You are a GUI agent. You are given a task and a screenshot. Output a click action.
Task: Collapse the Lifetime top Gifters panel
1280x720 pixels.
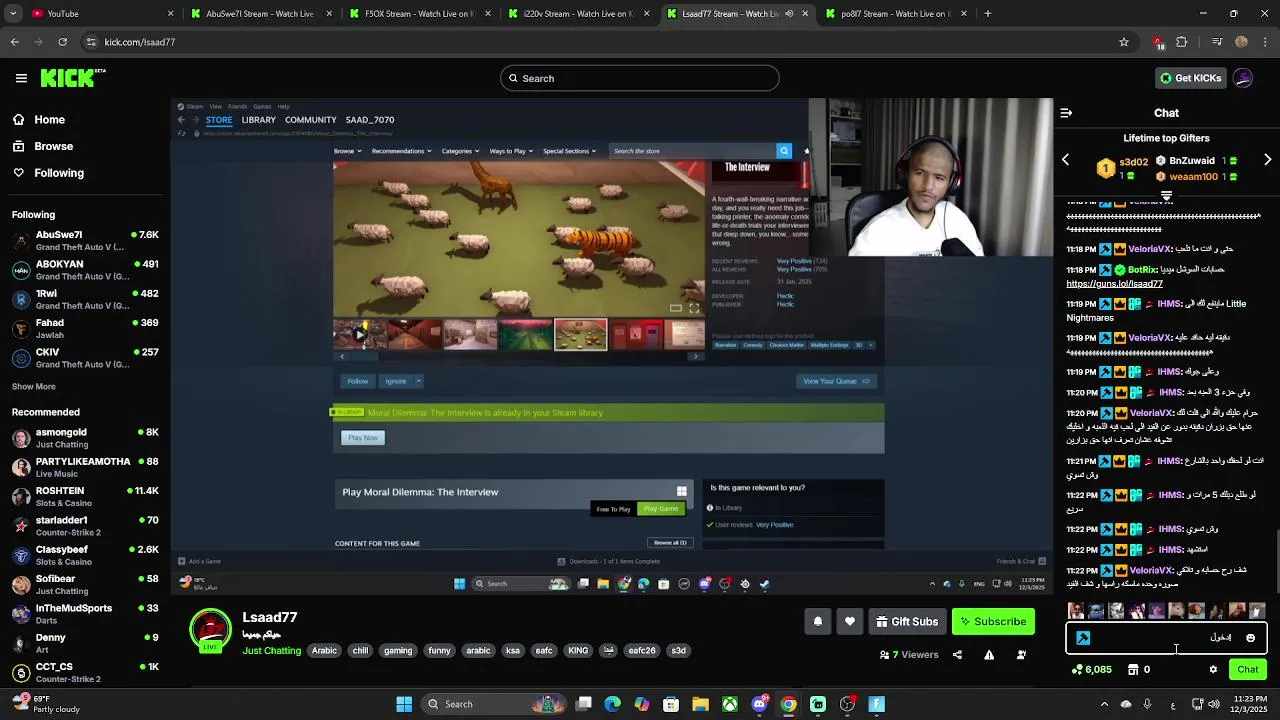pyautogui.click(x=1166, y=194)
